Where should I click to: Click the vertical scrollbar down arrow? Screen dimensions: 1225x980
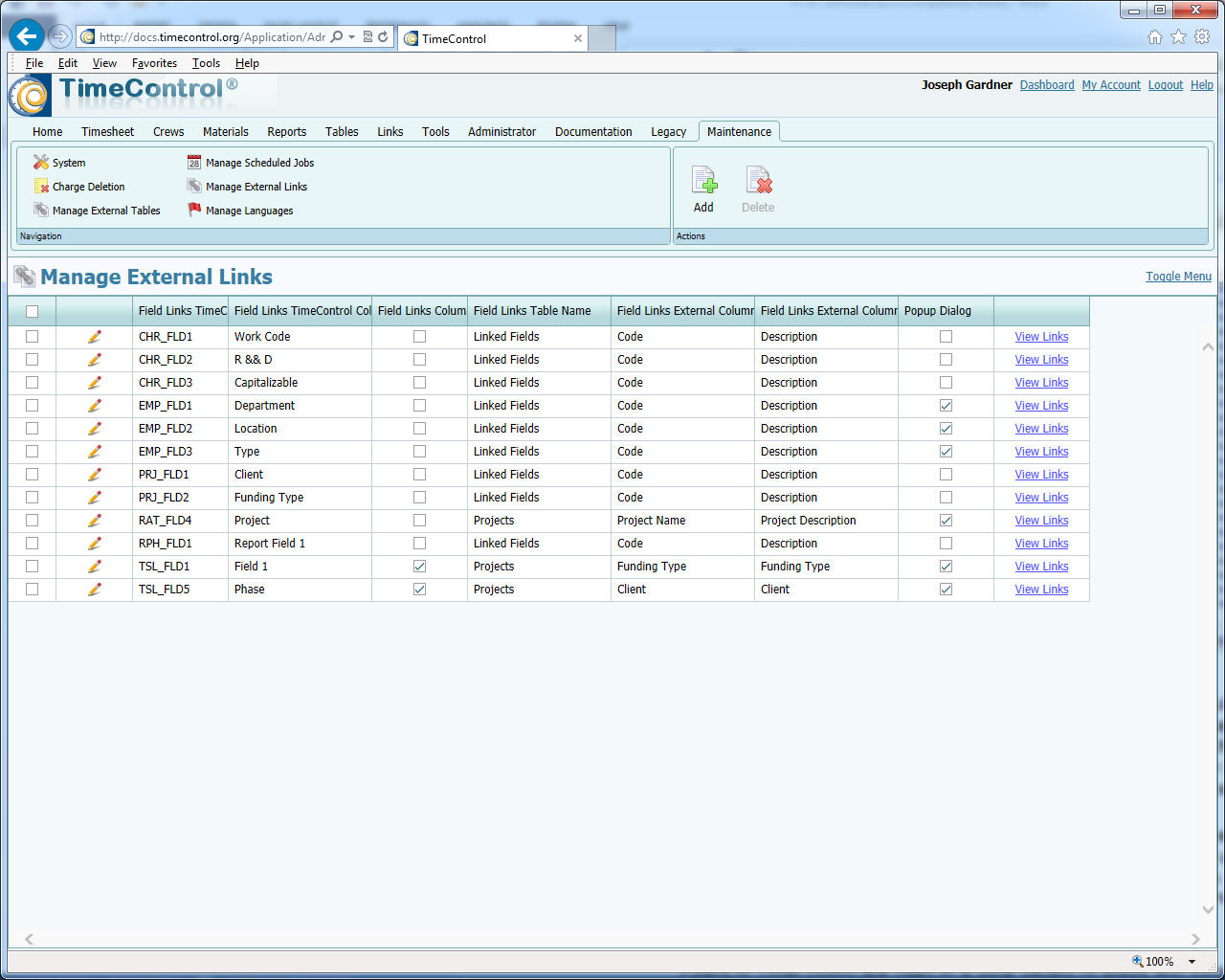pos(1208,910)
